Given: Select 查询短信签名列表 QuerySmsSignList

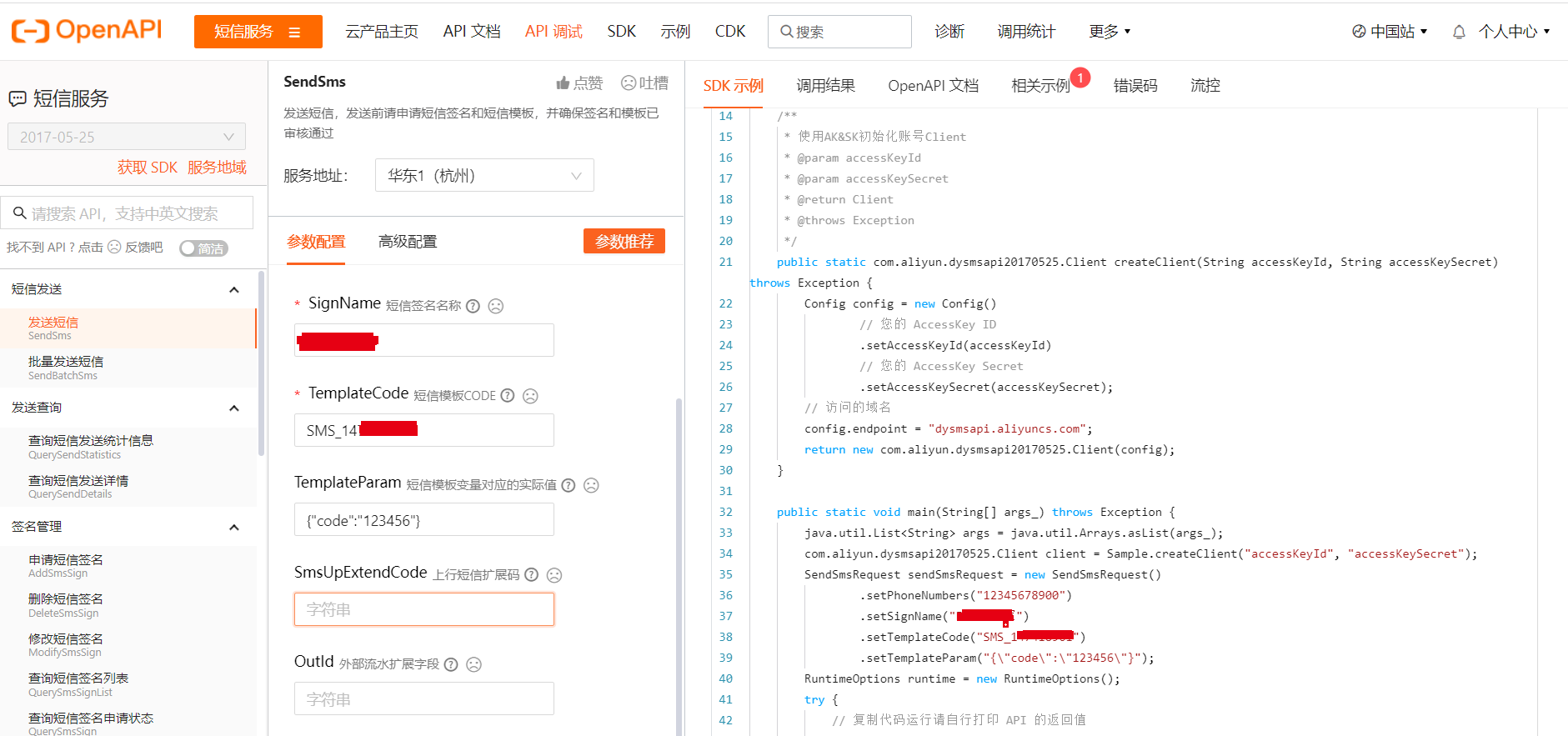Looking at the screenshot, I should [x=128, y=684].
